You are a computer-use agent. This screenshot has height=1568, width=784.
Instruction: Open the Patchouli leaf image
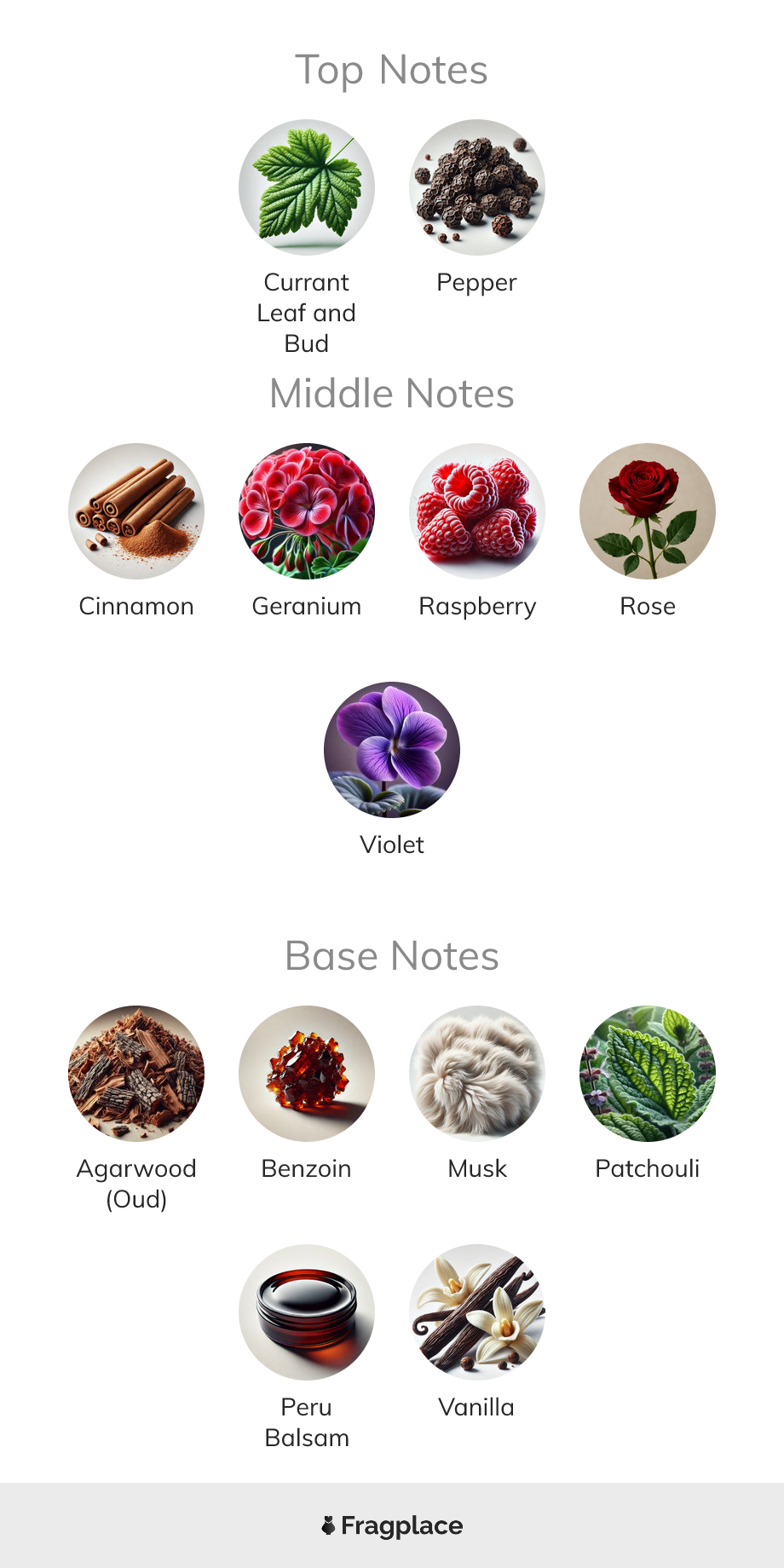[648, 1074]
